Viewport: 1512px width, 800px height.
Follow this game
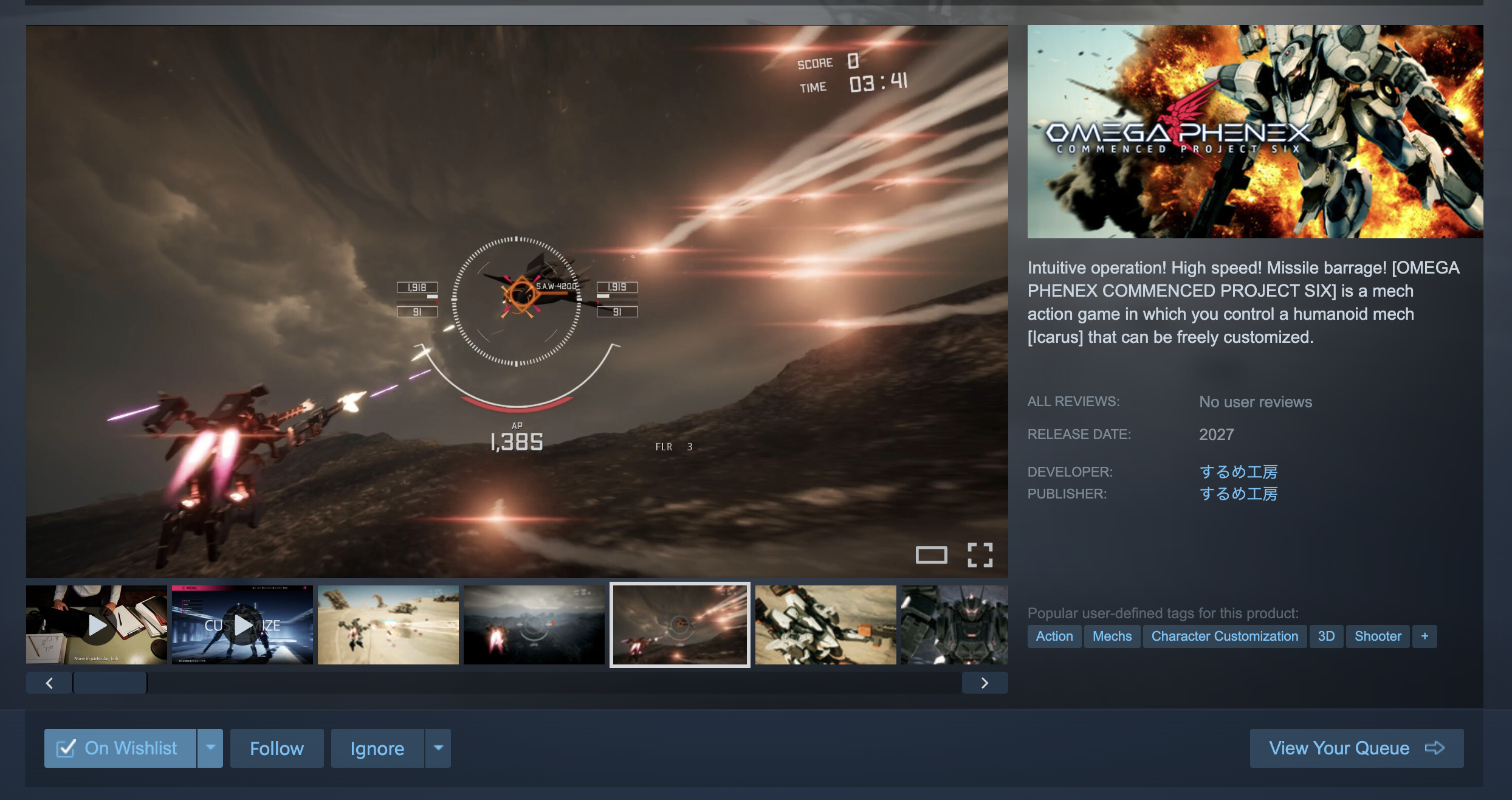(277, 748)
